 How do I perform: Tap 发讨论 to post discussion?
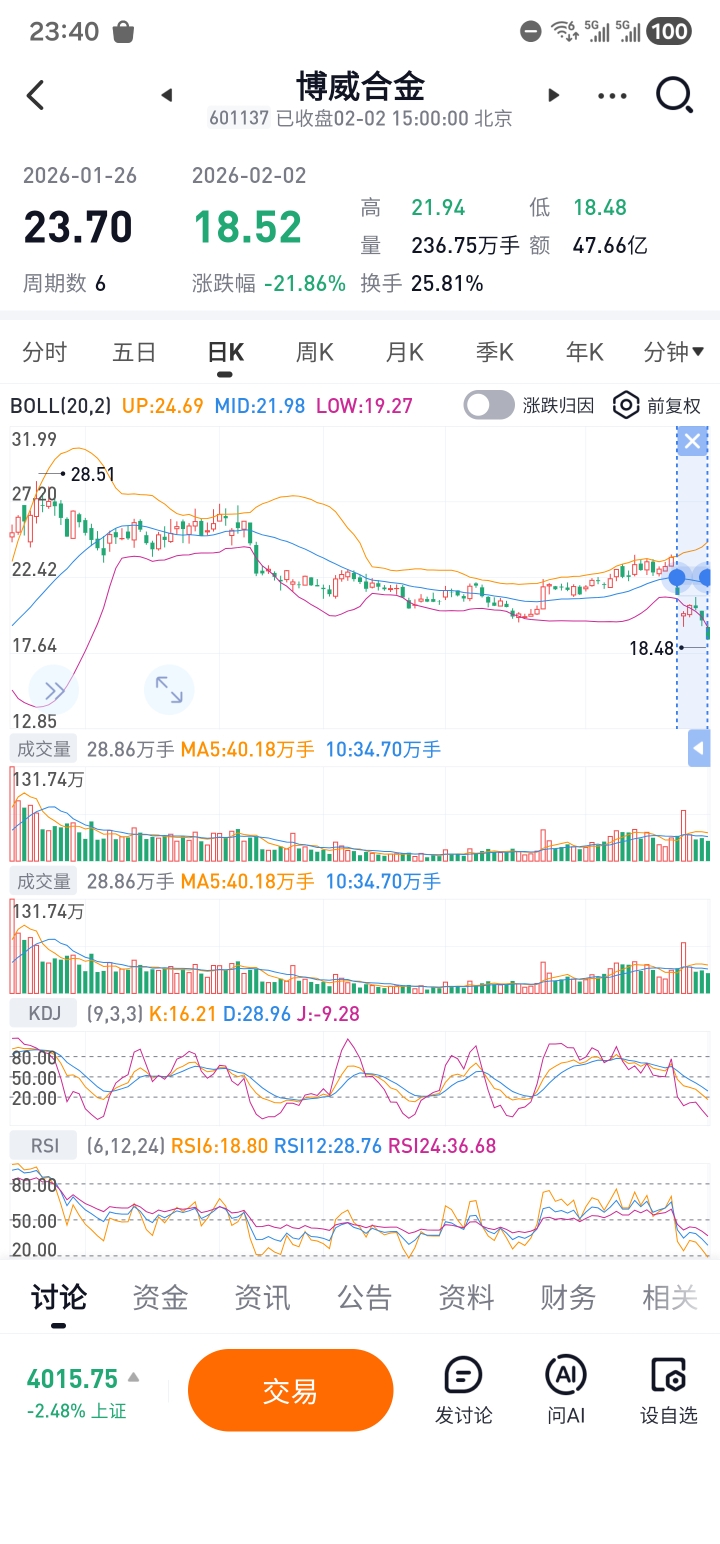[463, 1389]
